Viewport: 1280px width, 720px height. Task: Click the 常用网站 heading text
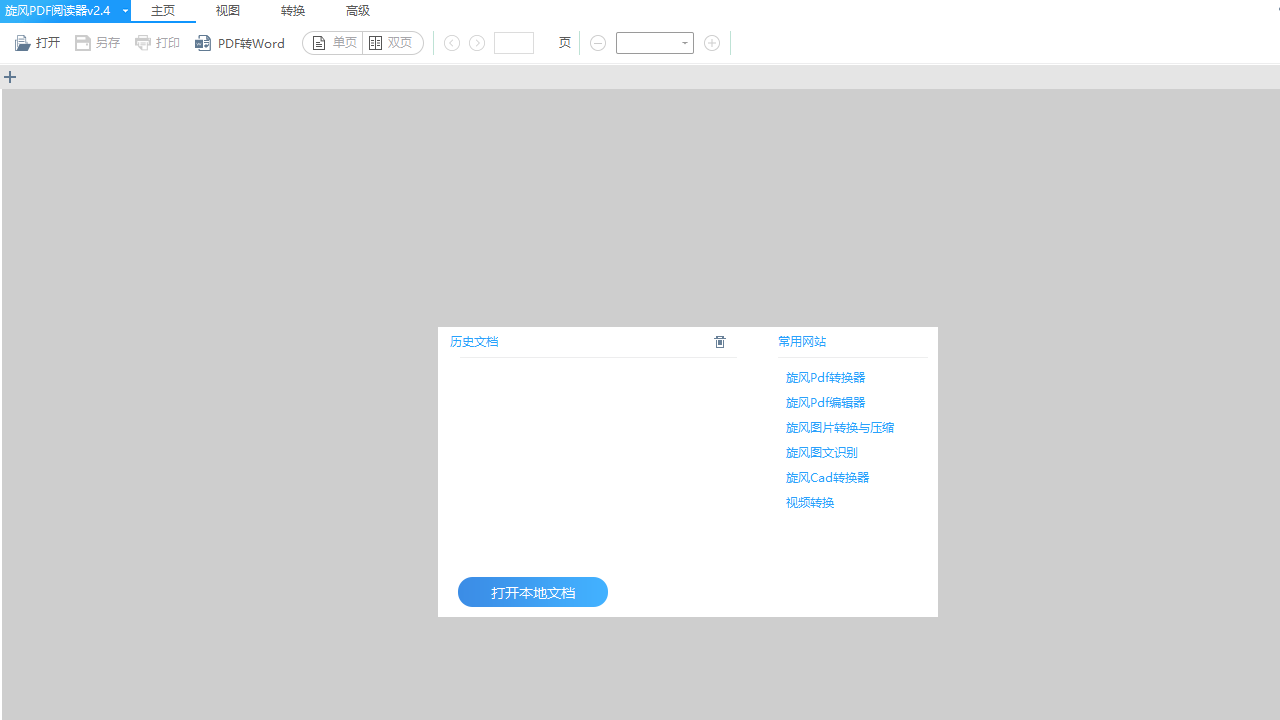802,342
